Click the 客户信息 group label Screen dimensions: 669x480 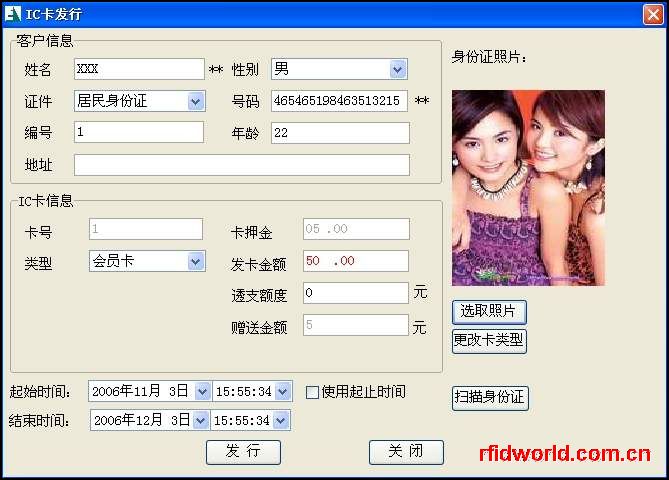45,41
